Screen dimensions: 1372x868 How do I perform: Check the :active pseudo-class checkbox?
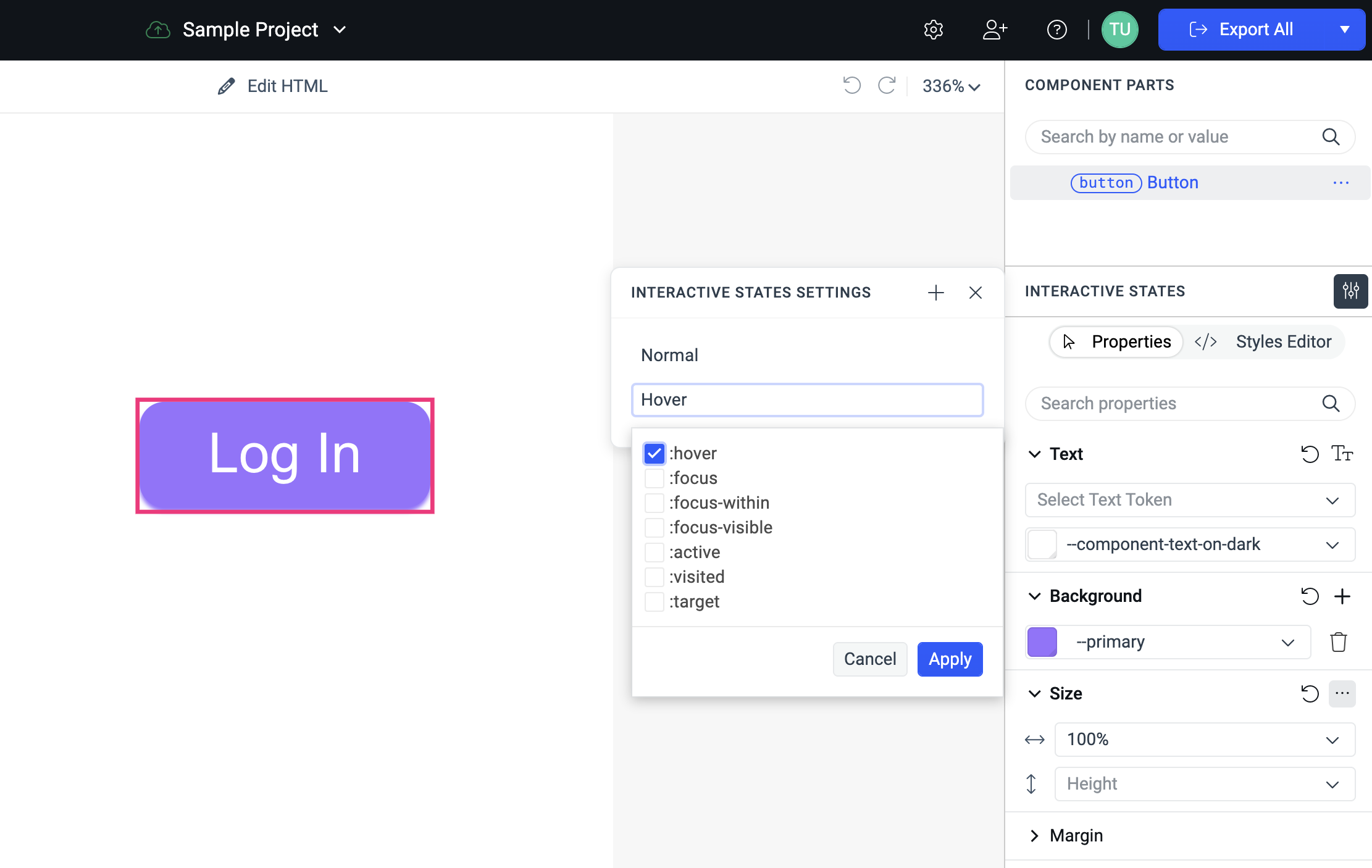click(654, 553)
